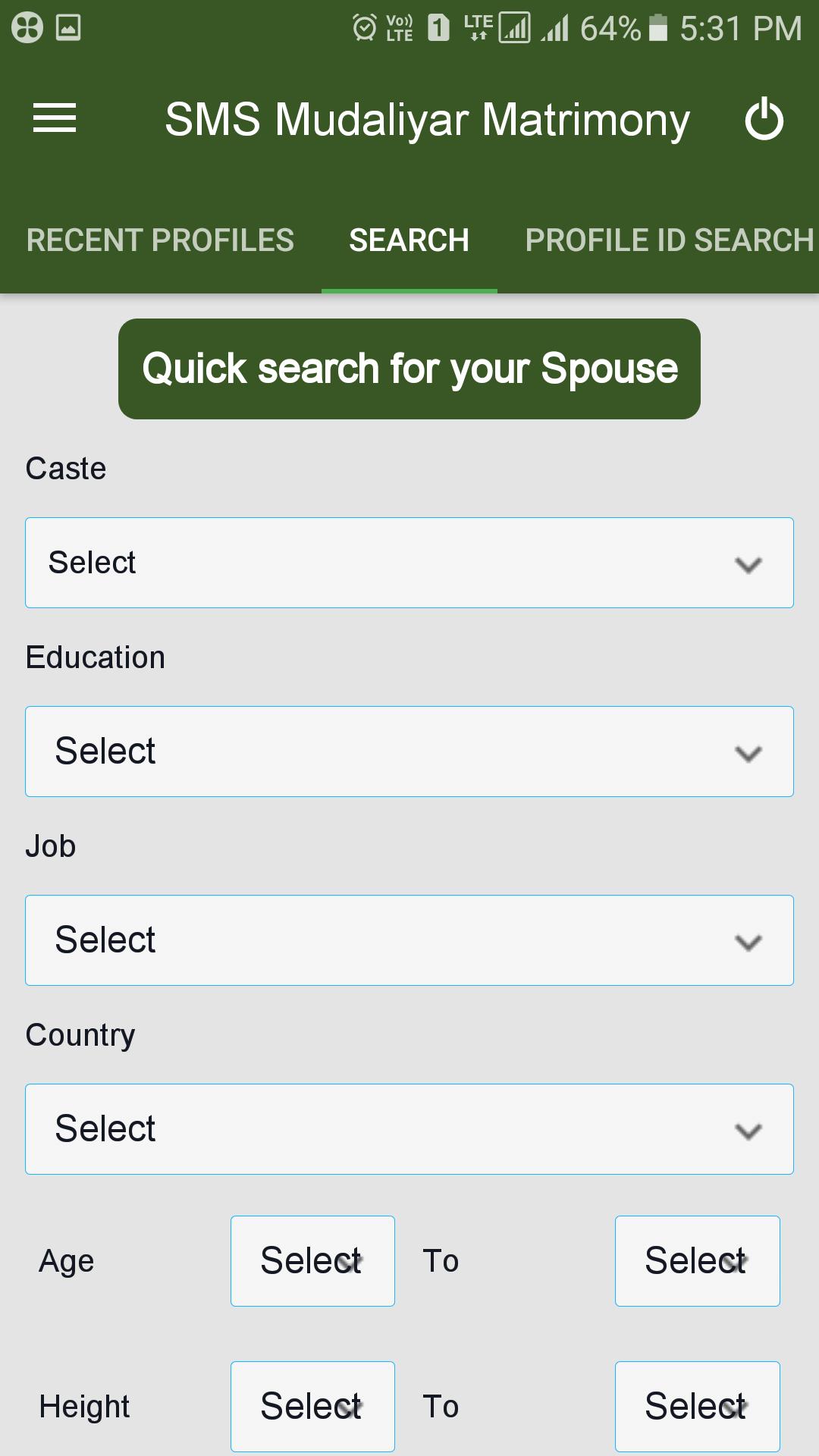Choose the maximum Age select box
Screen dimensions: 819x1456
click(698, 1261)
